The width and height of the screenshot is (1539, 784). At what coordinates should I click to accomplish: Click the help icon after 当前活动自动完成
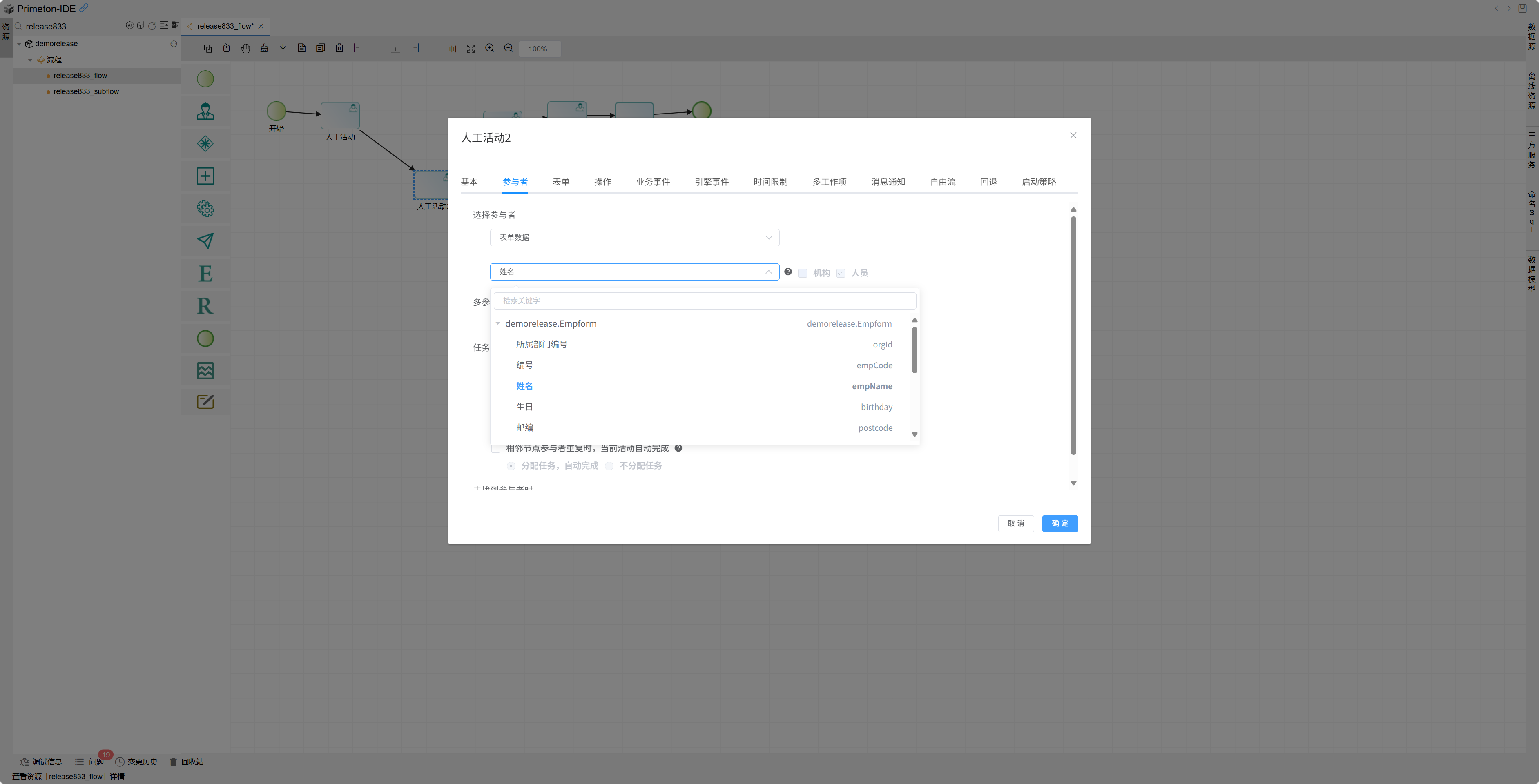coord(678,448)
